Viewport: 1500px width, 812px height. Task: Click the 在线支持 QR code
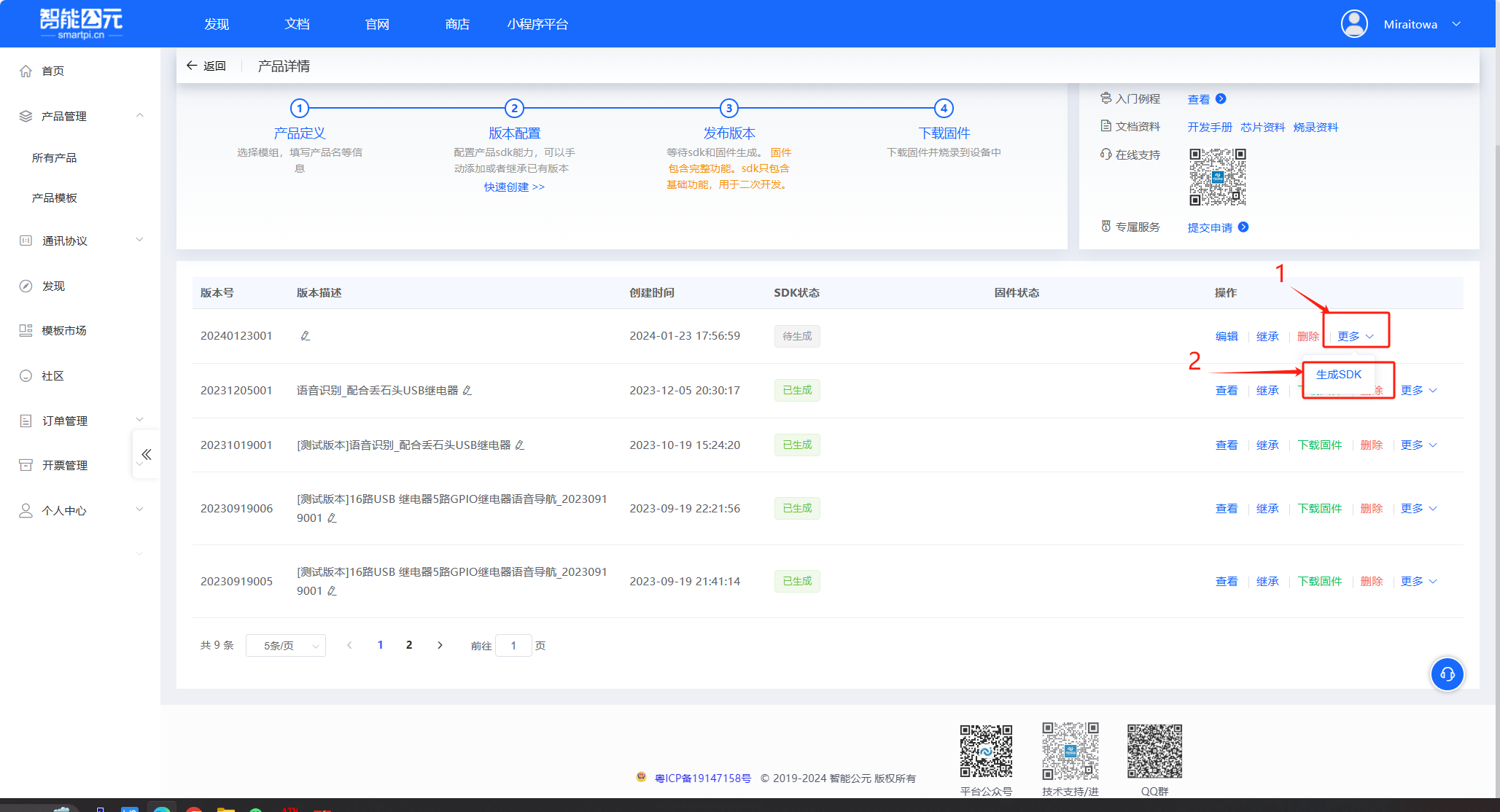pyautogui.click(x=1218, y=177)
